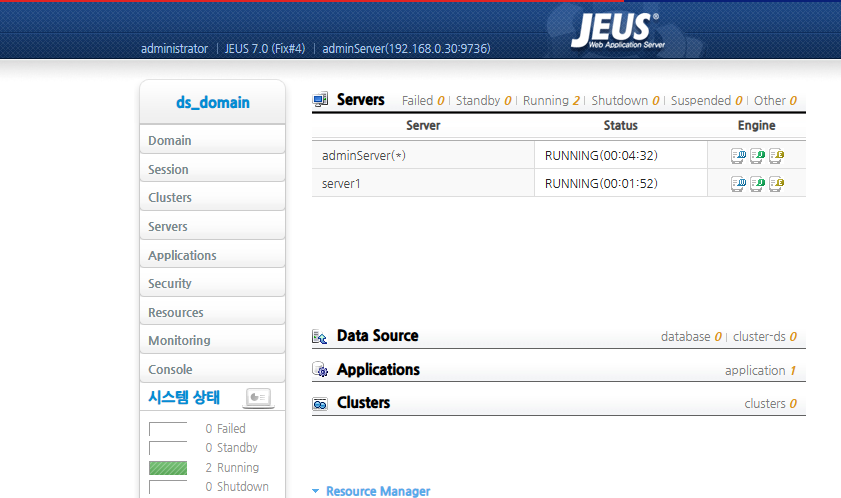Image resolution: width=841 pixels, height=498 pixels.
Task: Open the Session menu item
Action: pyautogui.click(x=212, y=169)
